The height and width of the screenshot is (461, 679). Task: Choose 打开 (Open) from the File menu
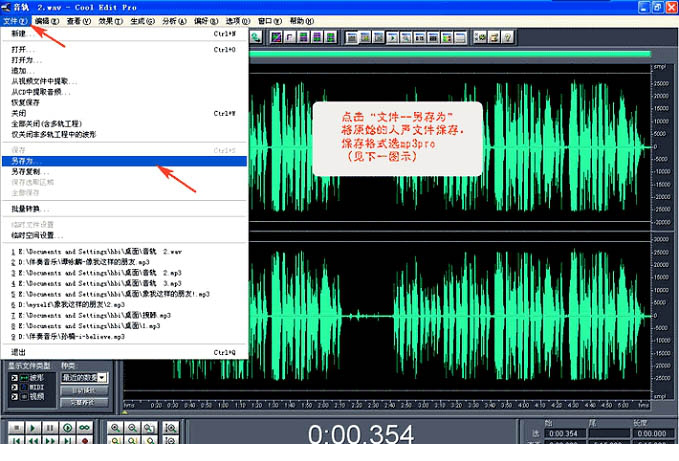pyautogui.click(x=124, y=50)
